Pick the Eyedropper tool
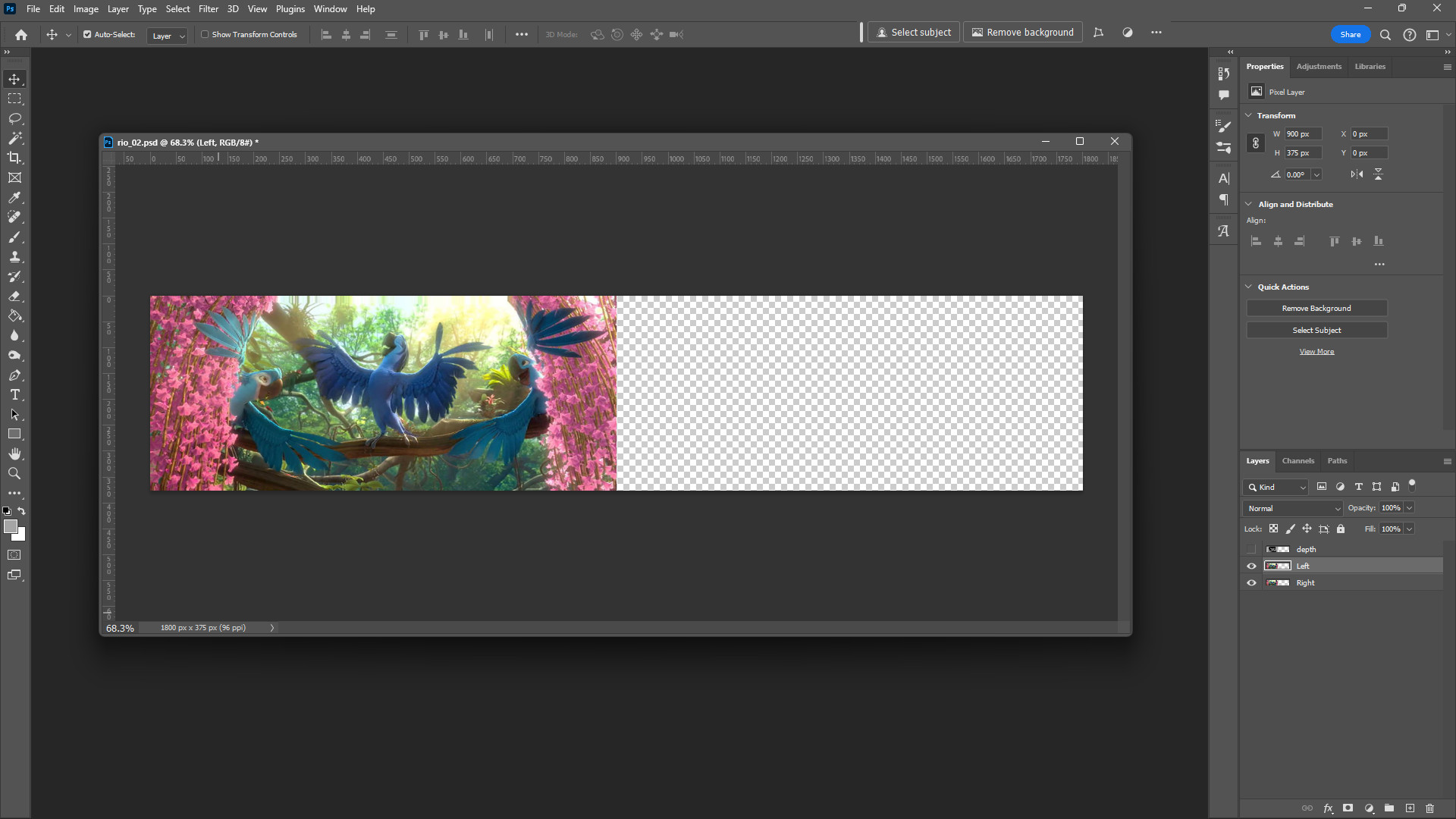The width and height of the screenshot is (1456, 819). (14, 197)
